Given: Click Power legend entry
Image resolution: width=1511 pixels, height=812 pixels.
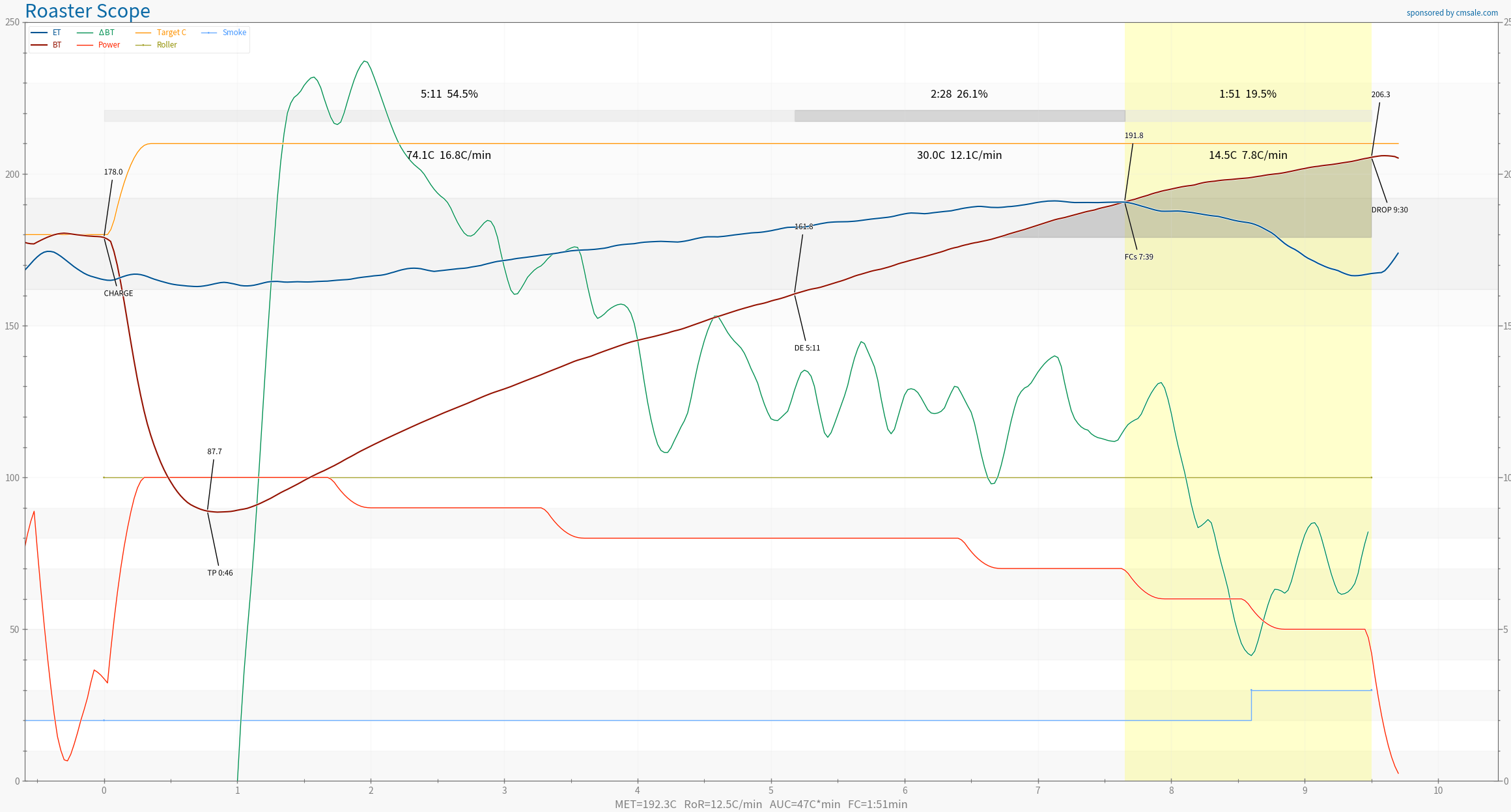Looking at the screenshot, I should coord(109,45).
